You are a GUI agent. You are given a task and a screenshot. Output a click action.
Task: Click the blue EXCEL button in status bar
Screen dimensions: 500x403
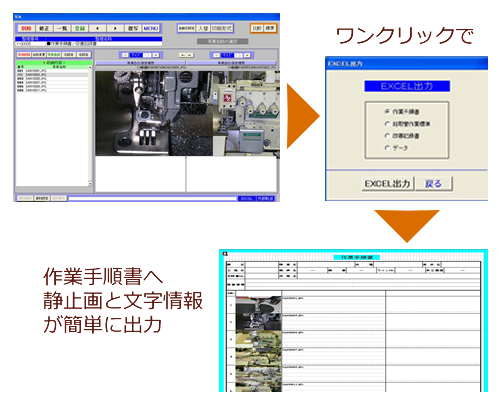click(x=247, y=198)
